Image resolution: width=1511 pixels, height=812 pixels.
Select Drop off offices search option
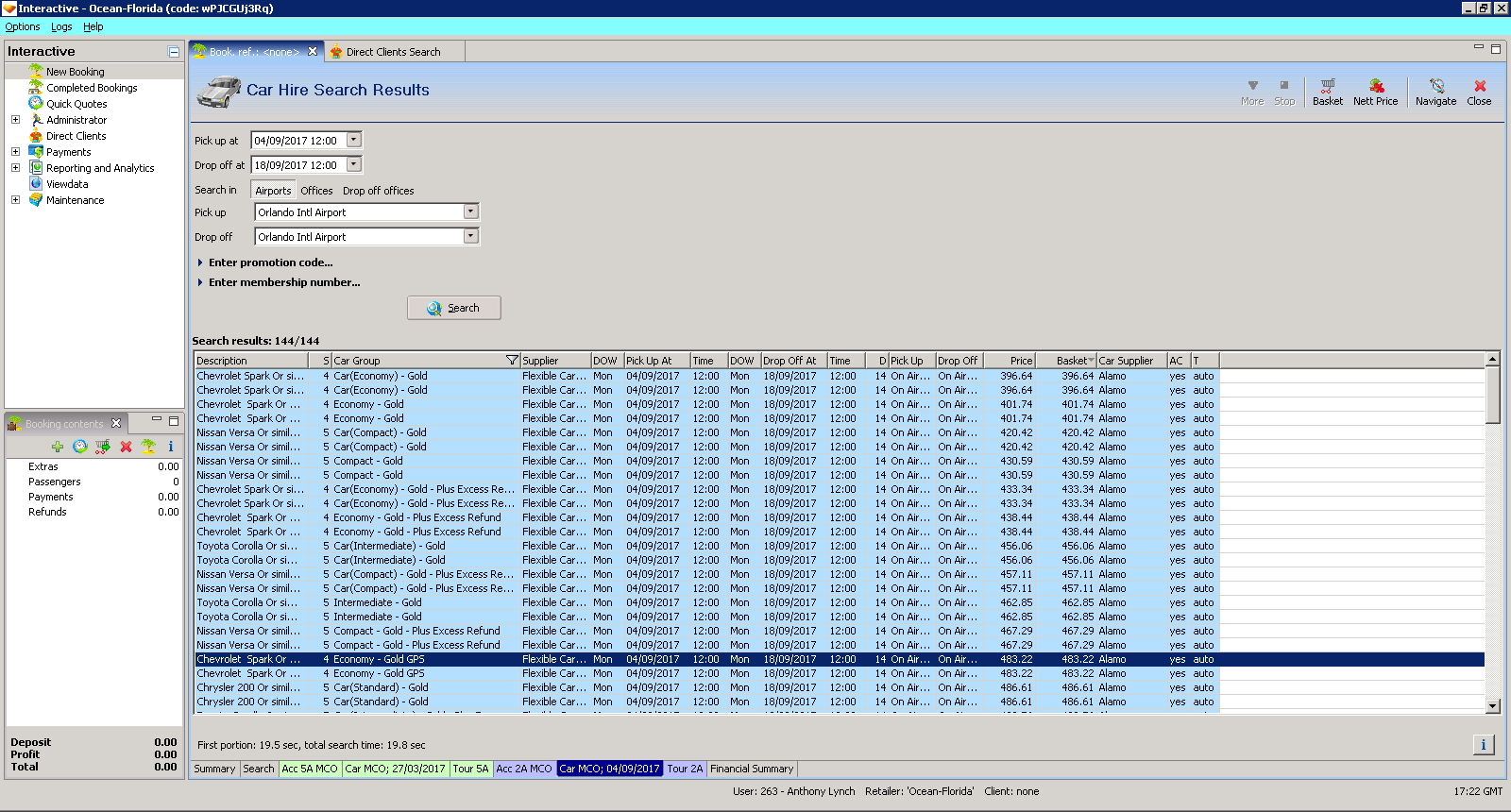[x=378, y=191]
